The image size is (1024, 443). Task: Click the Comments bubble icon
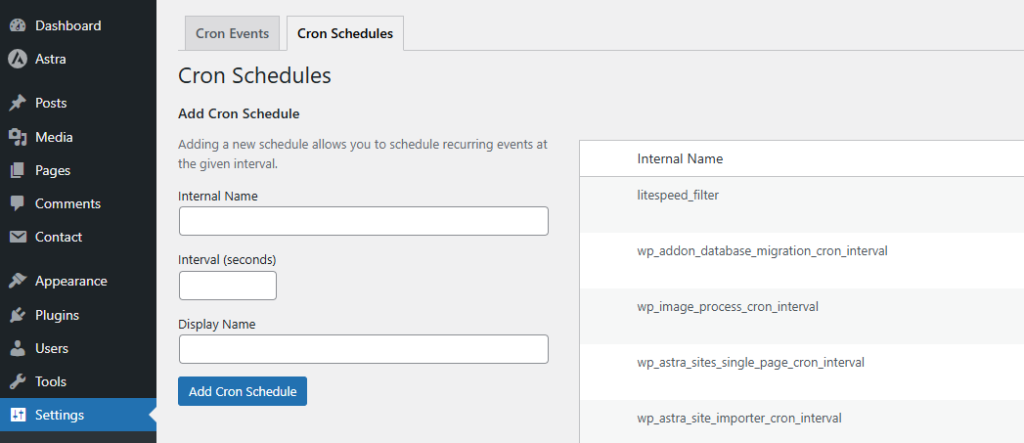(17, 204)
